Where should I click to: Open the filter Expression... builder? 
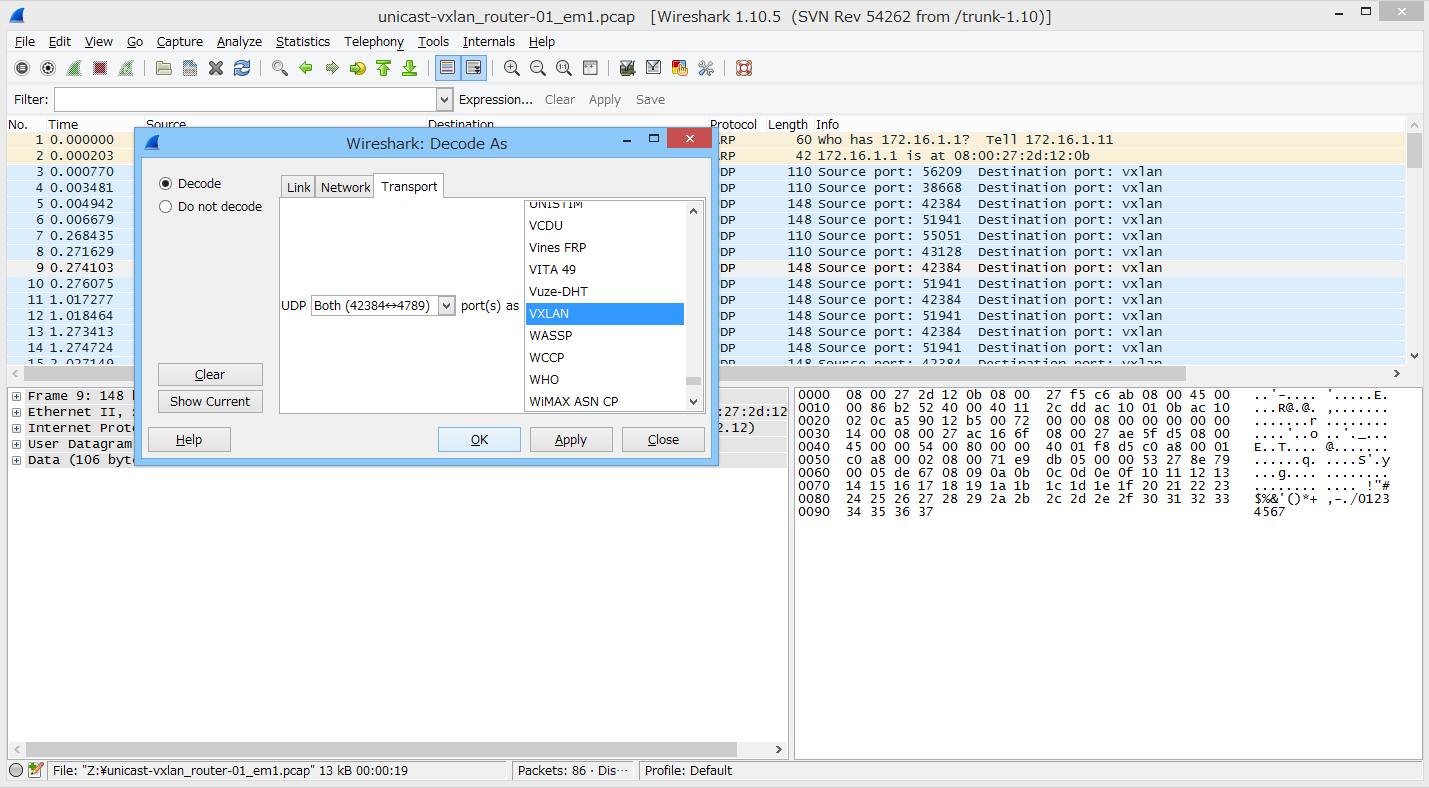(x=496, y=99)
